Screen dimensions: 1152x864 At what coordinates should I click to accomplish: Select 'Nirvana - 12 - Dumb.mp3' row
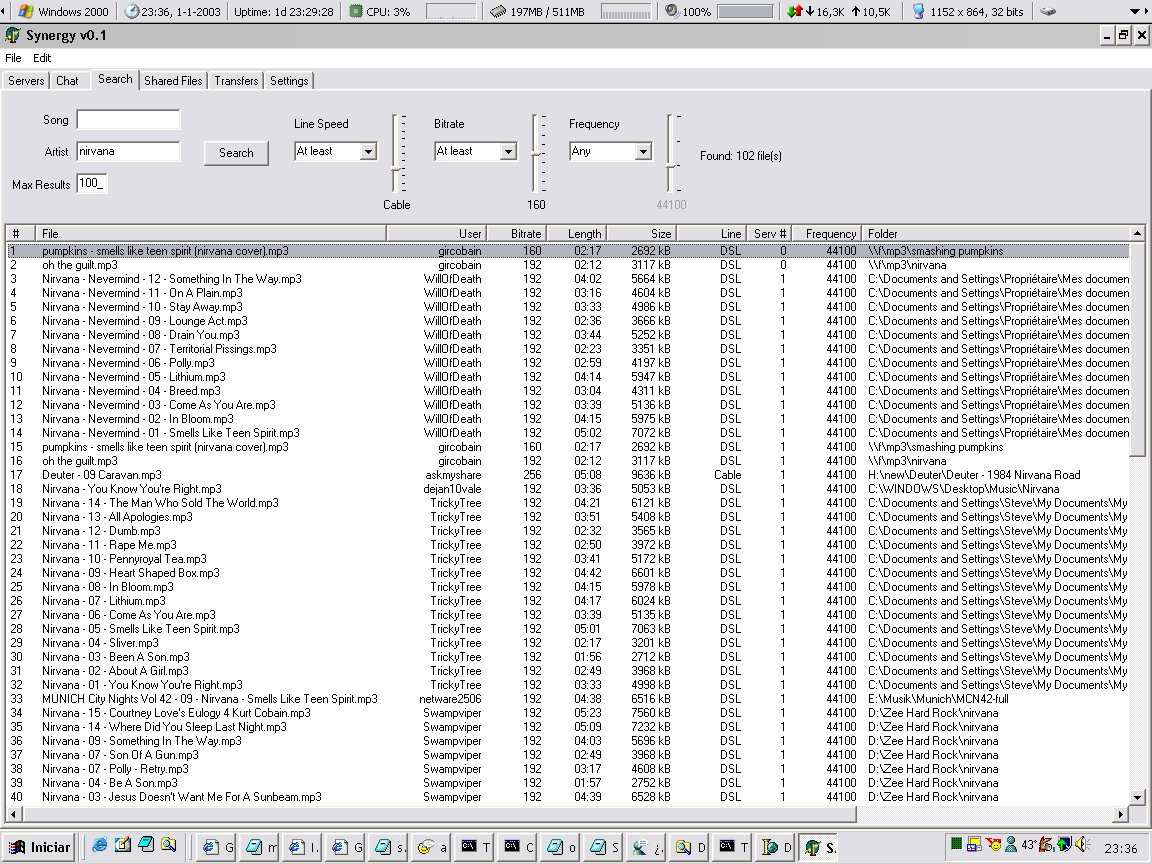tap(568, 531)
